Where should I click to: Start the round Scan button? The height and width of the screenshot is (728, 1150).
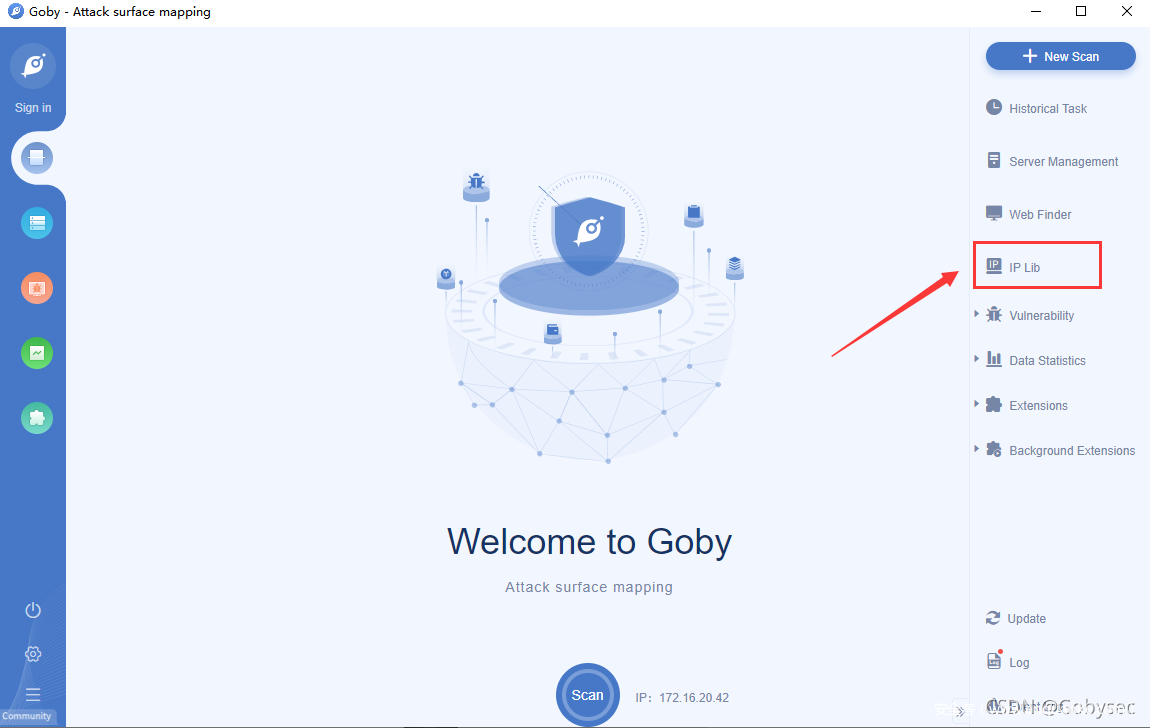point(587,695)
